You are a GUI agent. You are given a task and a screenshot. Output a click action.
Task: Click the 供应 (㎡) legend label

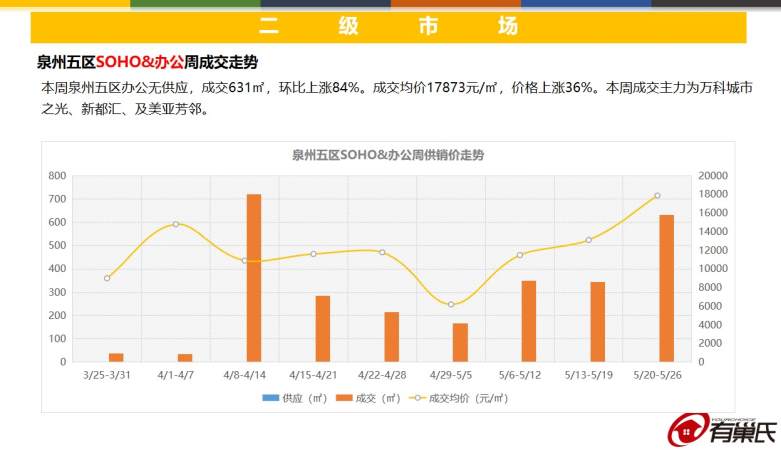point(304,398)
